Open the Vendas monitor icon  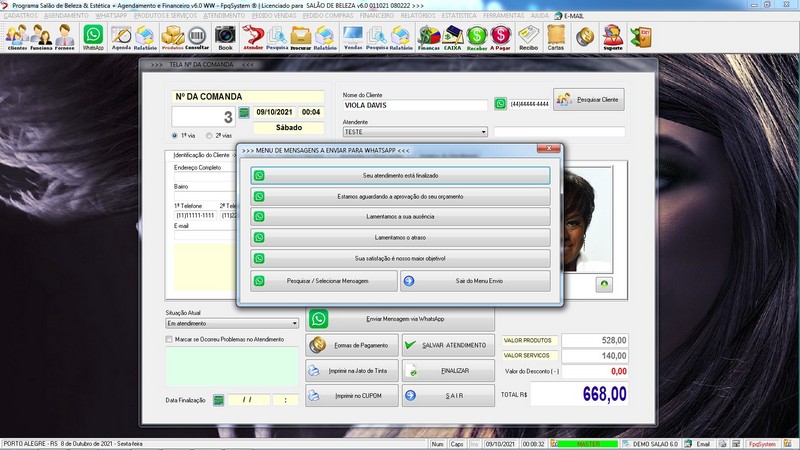point(353,37)
